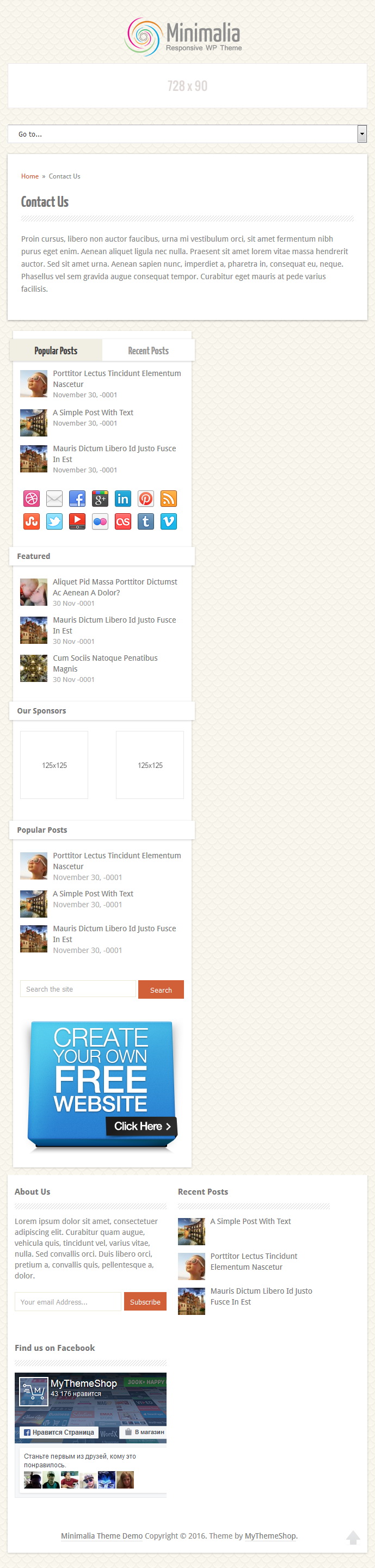The height and width of the screenshot is (1568, 375).
Task: Click the Vimeo icon
Action: coord(169,521)
